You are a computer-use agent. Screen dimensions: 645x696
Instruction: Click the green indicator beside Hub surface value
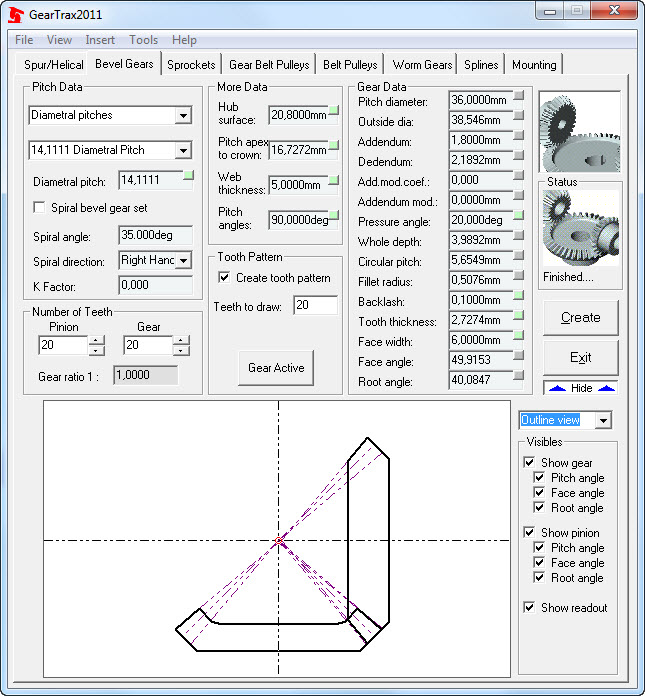[x=333, y=110]
